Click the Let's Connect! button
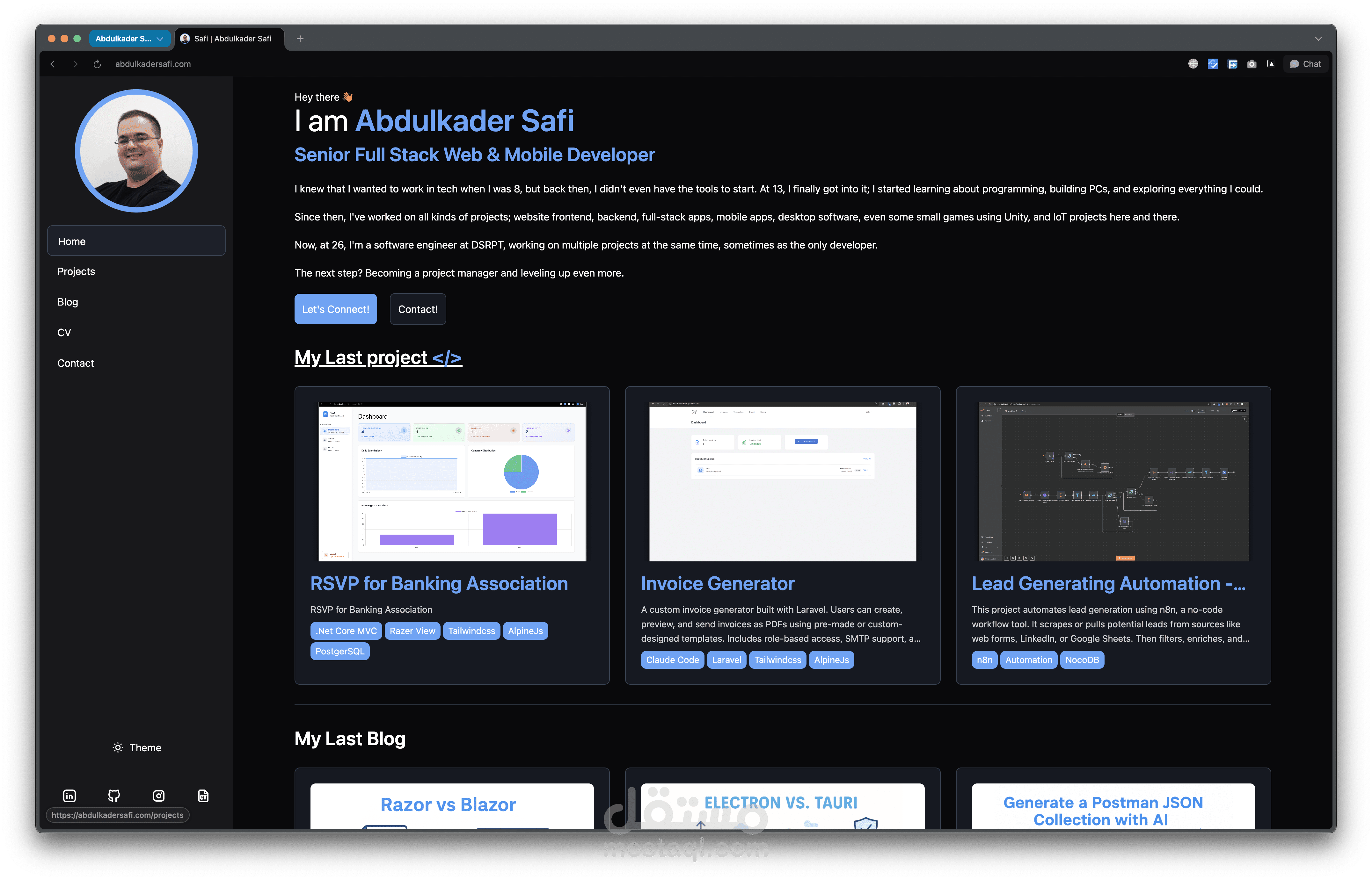This screenshot has height=880, width=1372. pyautogui.click(x=336, y=309)
